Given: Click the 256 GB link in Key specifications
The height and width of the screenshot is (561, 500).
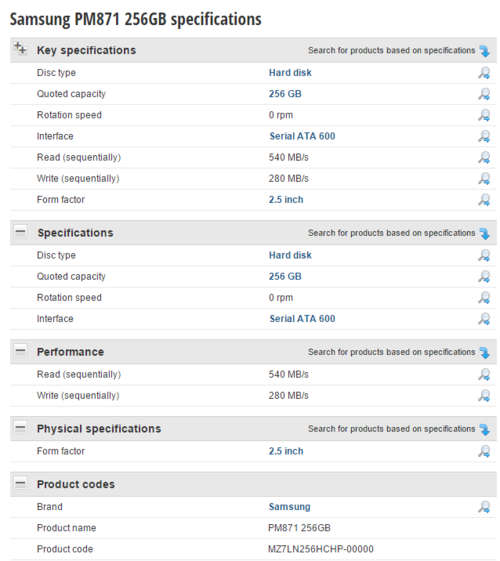Looking at the screenshot, I should pos(285,94).
